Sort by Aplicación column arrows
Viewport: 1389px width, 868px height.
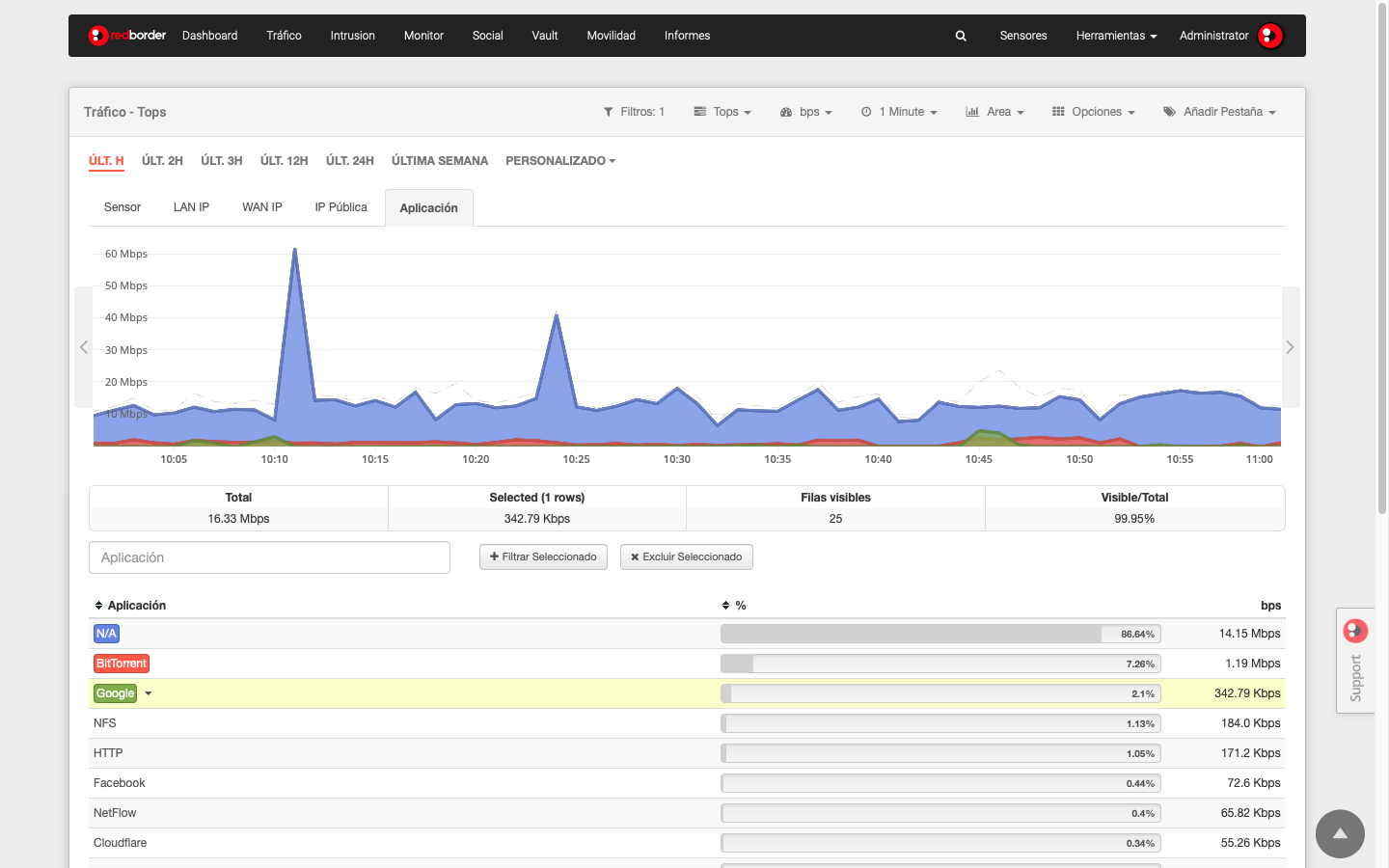tap(98, 606)
